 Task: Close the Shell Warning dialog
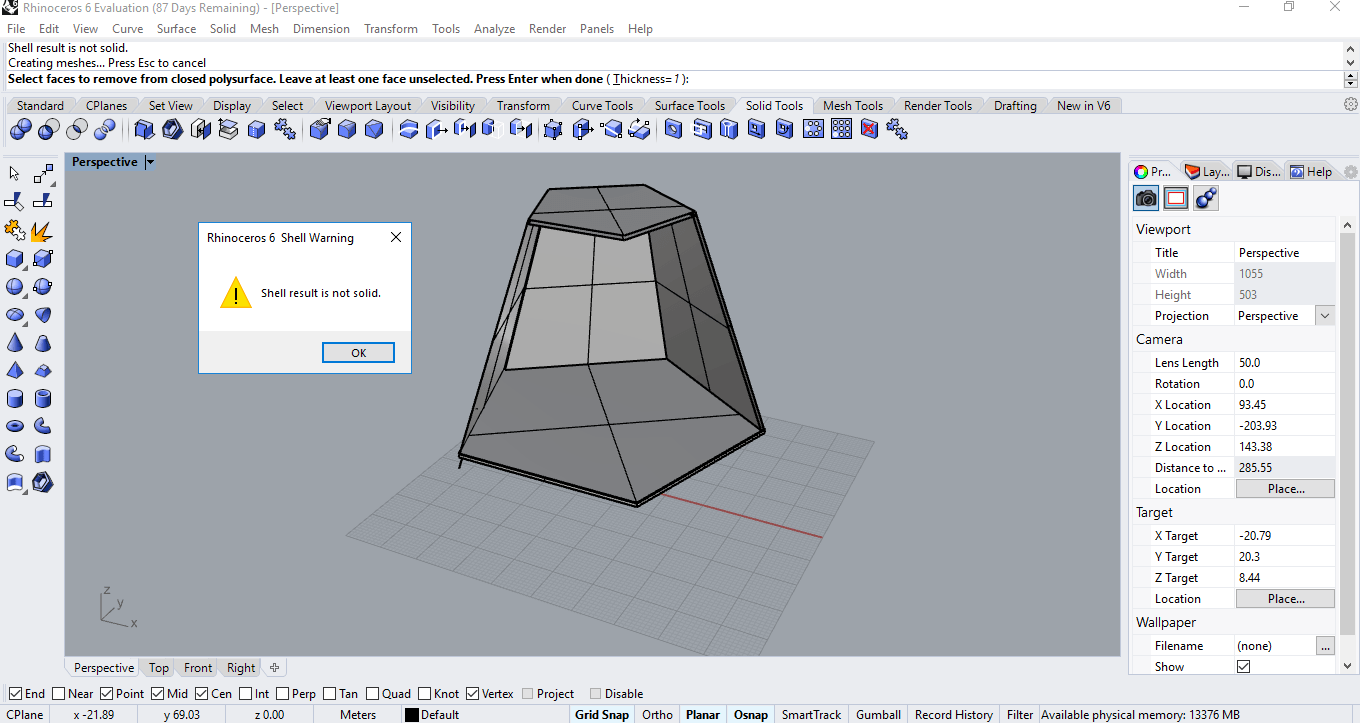[x=396, y=238]
